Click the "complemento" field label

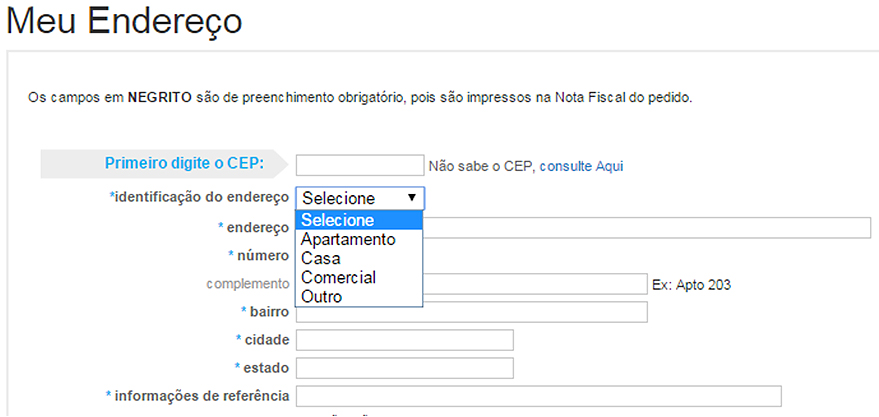248,284
